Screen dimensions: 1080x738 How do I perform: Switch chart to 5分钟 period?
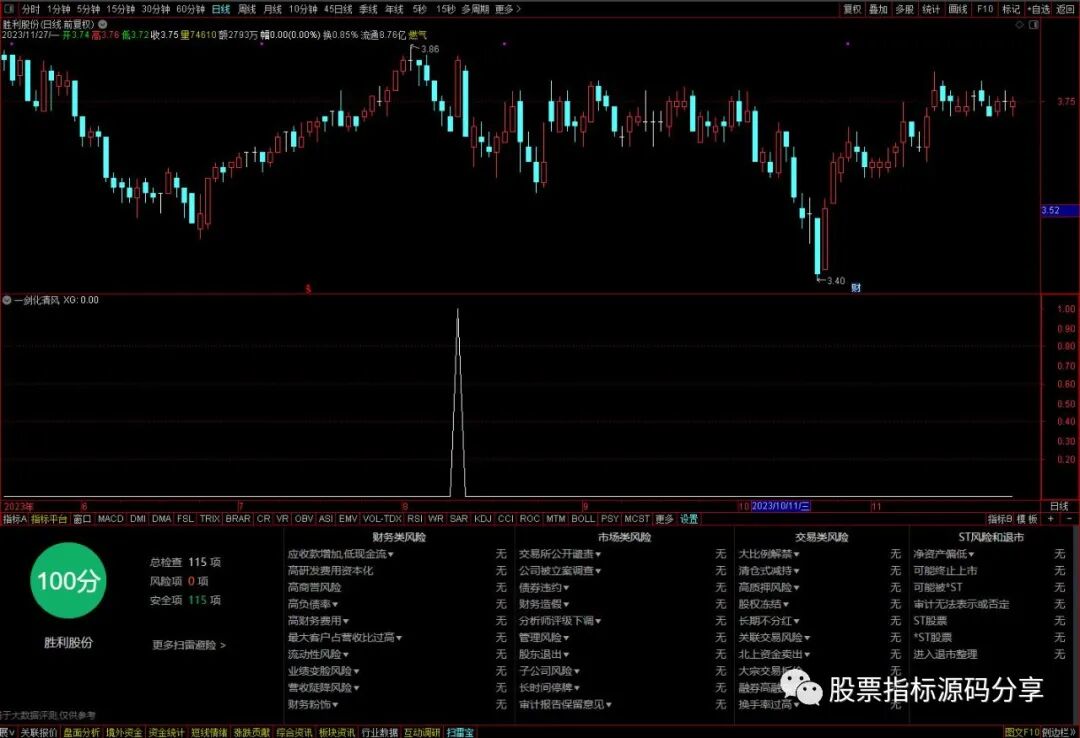pos(88,9)
